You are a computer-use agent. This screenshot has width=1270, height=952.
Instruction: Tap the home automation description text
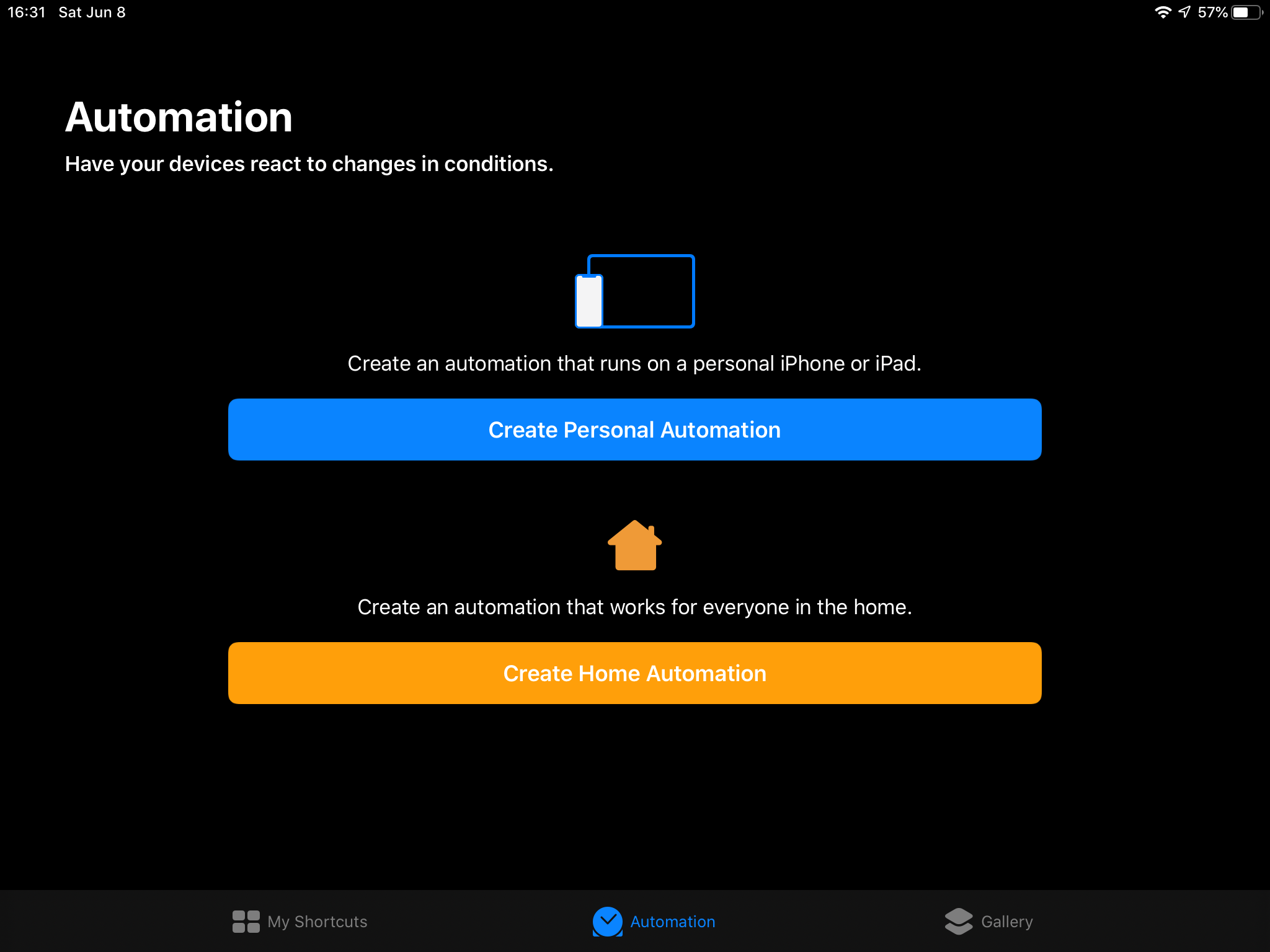tap(634, 607)
